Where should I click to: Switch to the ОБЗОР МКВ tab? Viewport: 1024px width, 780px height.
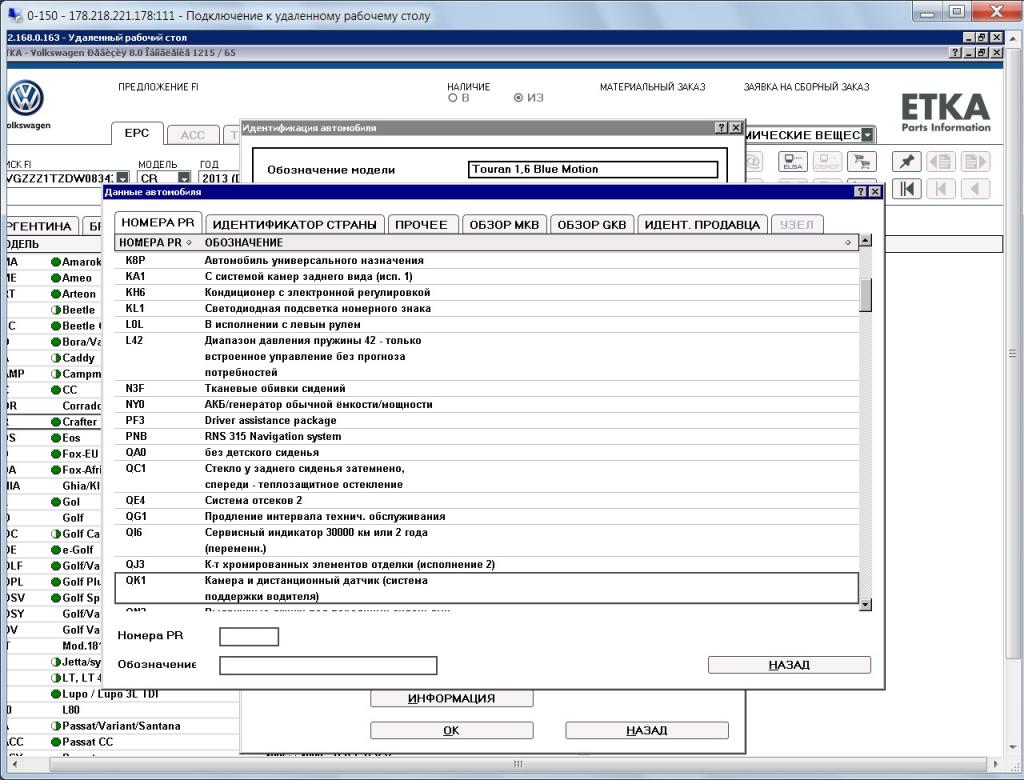point(504,225)
